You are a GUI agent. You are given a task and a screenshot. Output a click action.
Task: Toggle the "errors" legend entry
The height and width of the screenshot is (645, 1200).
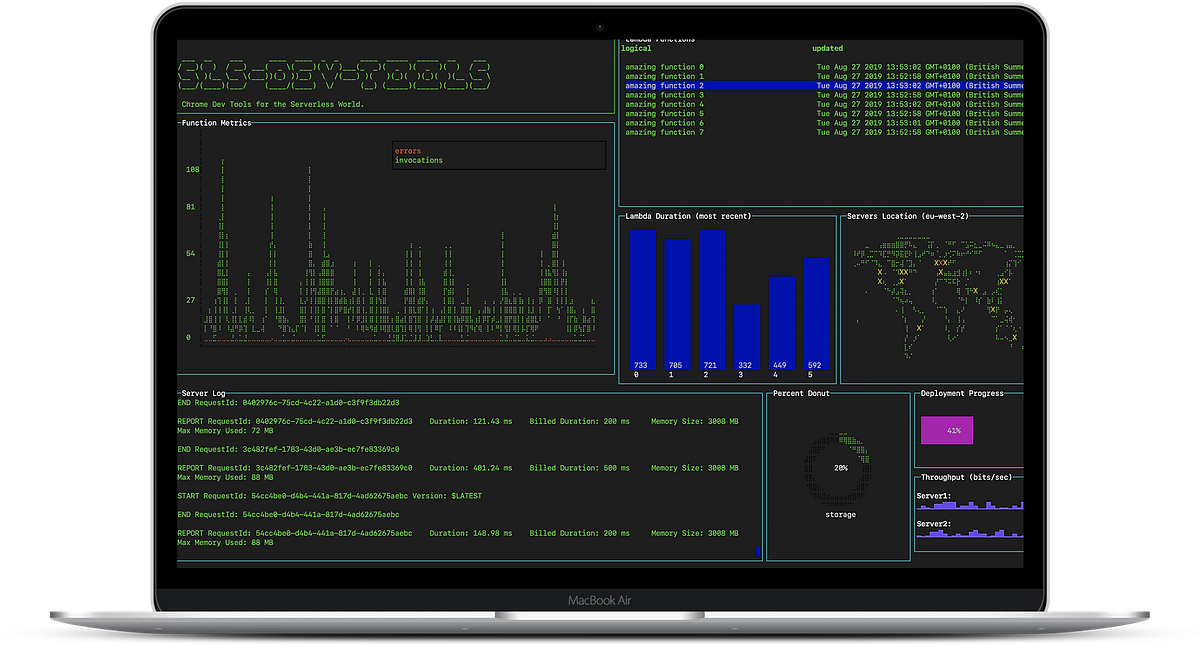point(409,150)
